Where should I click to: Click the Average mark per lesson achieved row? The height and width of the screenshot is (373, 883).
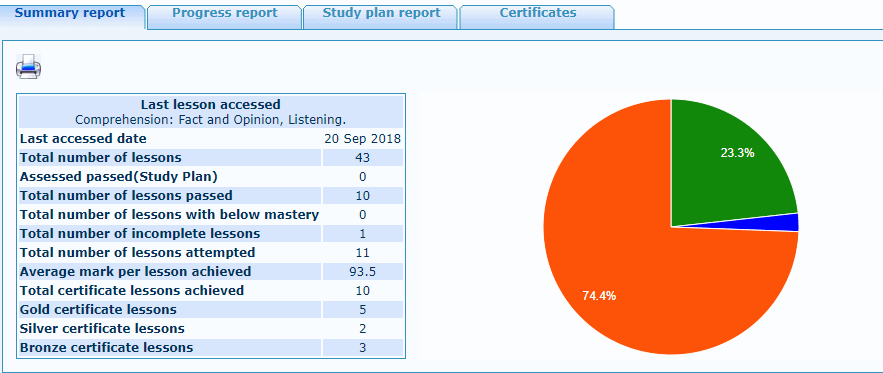(x=211, y=272)
